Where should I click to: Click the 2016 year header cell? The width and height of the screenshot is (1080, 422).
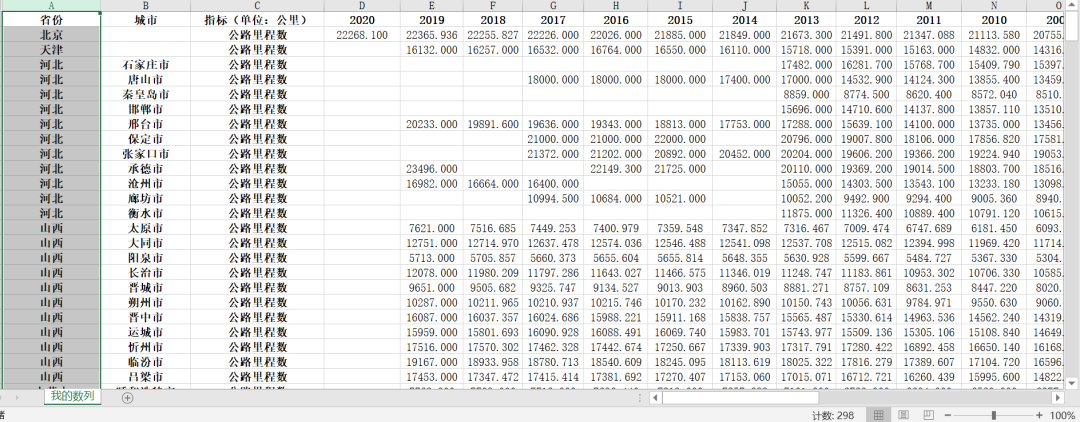tap(616, 20)
